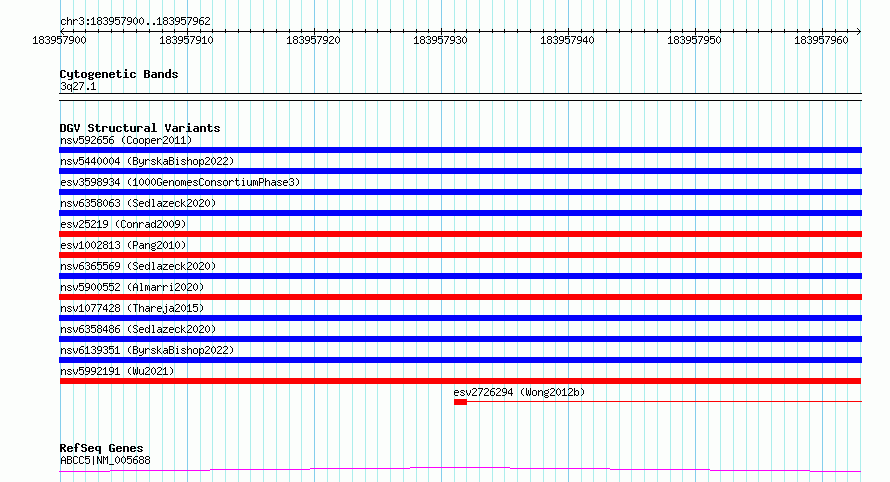Click ruler position 183957950
The height and width of the screenshot is (482, 890).
pyautogui.click(x=694, y=40)
